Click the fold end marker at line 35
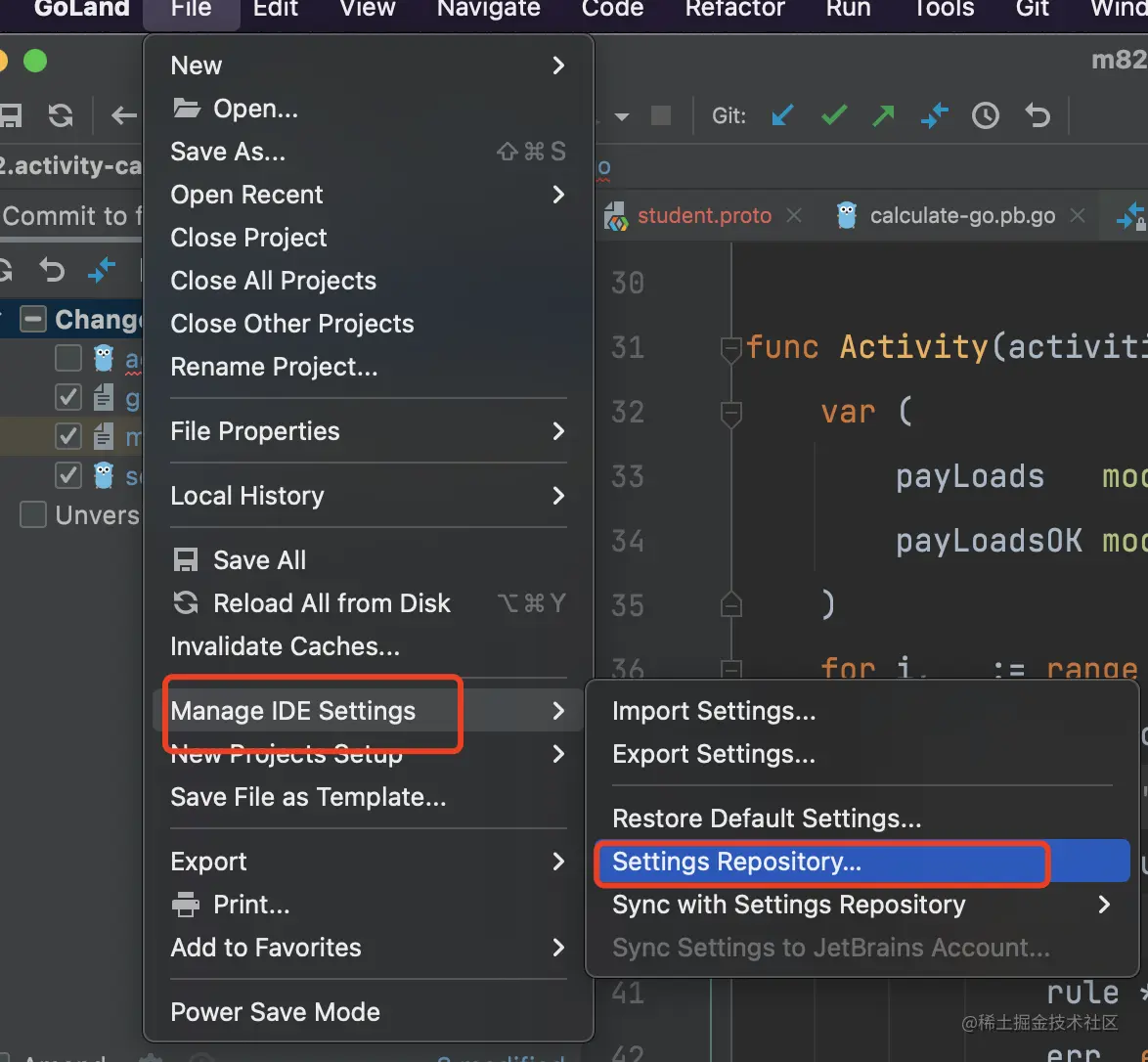This screenshot has height=1062, width=1148. coord(730,604)
